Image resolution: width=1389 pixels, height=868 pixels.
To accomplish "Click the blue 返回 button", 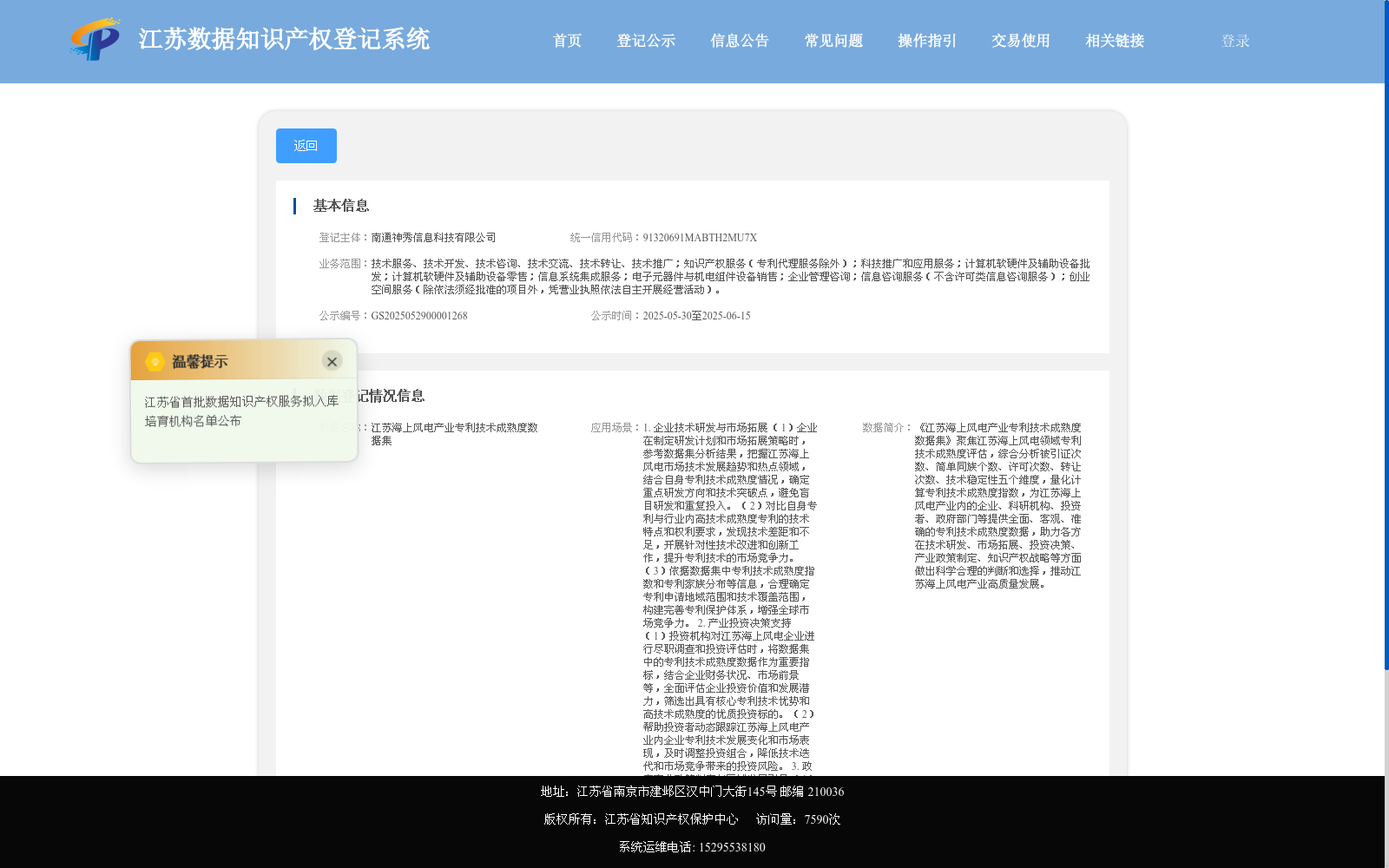I will 306,146.
